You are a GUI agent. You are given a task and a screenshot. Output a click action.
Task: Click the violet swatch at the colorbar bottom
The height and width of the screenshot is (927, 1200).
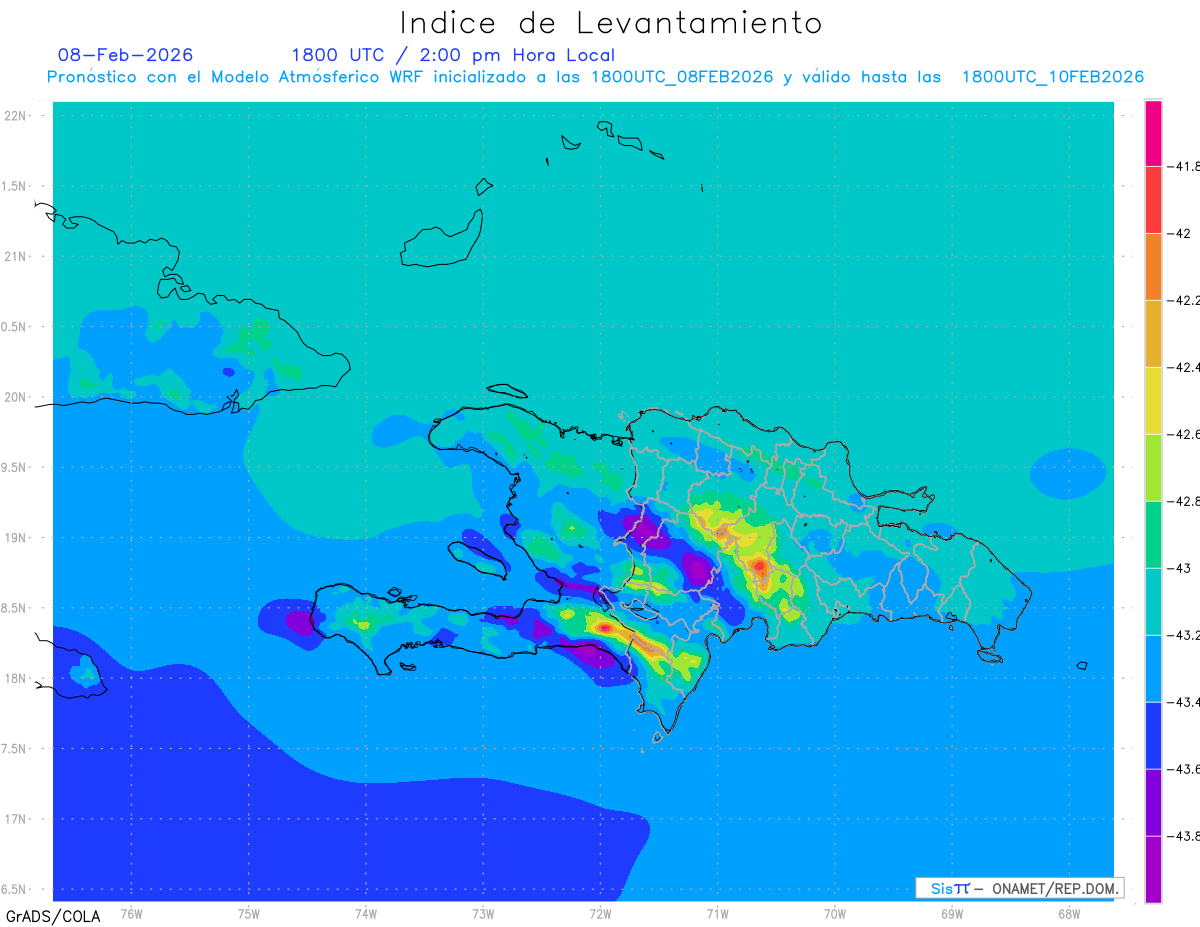click(1153, 870)
